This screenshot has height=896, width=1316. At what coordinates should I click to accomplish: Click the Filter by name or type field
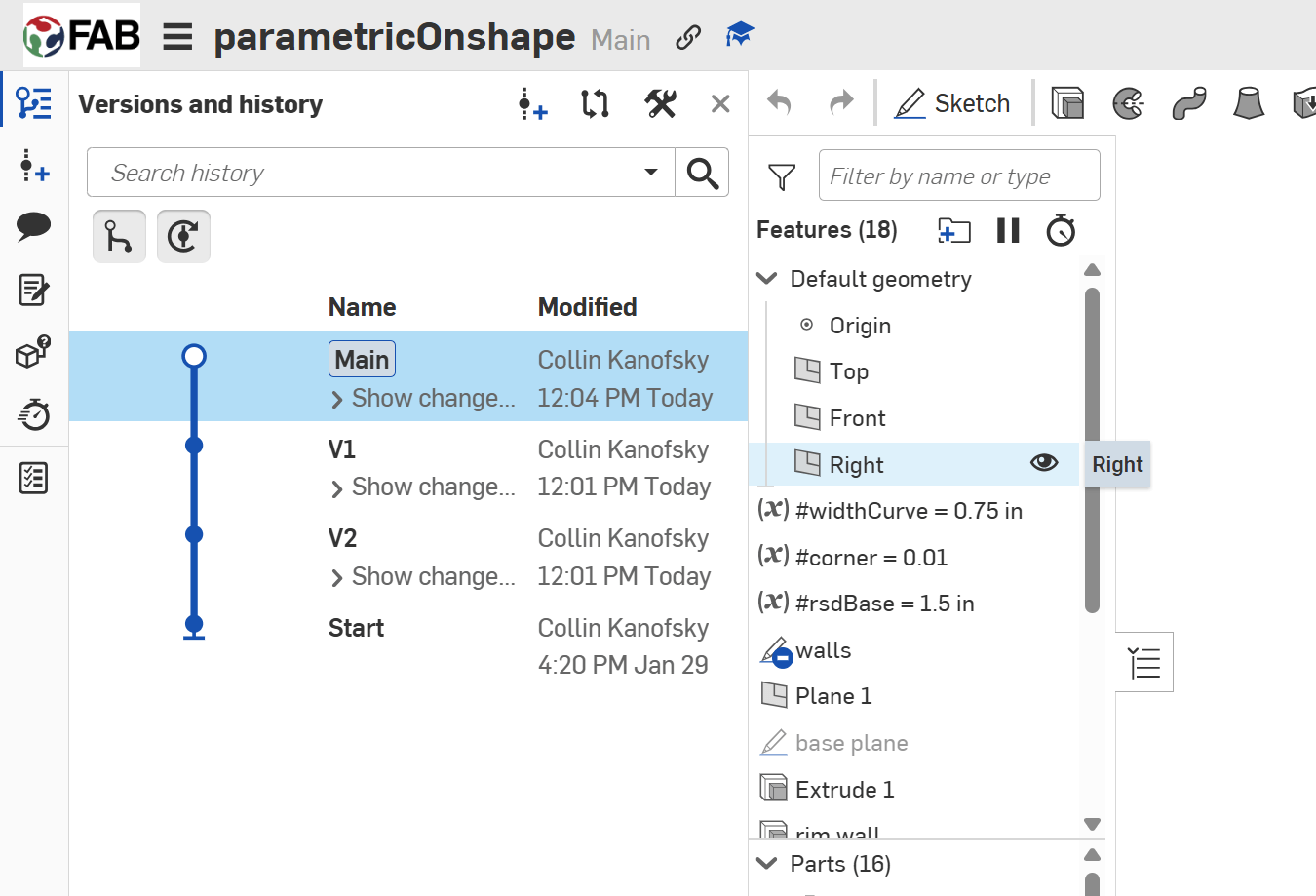pos(959,175)
